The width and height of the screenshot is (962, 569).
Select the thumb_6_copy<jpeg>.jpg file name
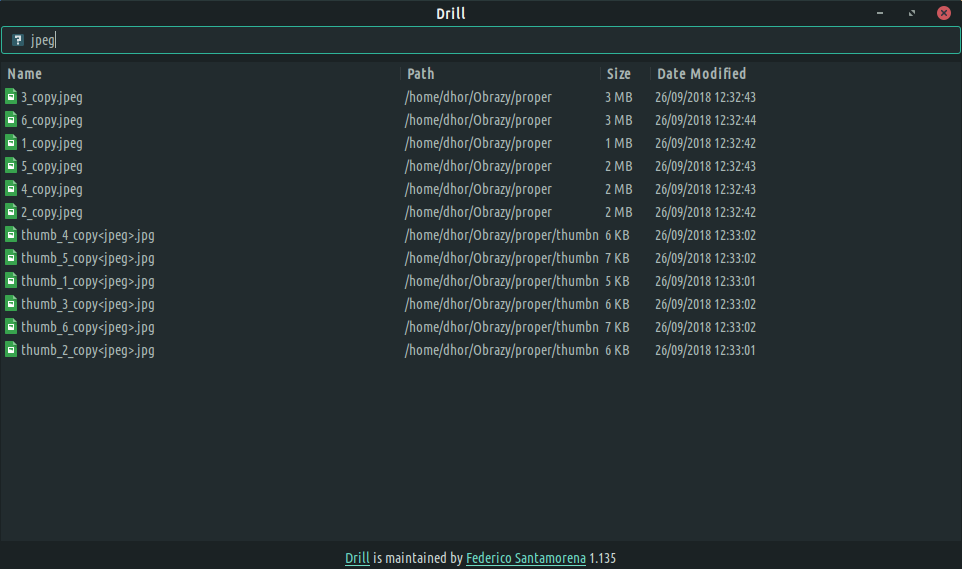click(x=88, y=327)
